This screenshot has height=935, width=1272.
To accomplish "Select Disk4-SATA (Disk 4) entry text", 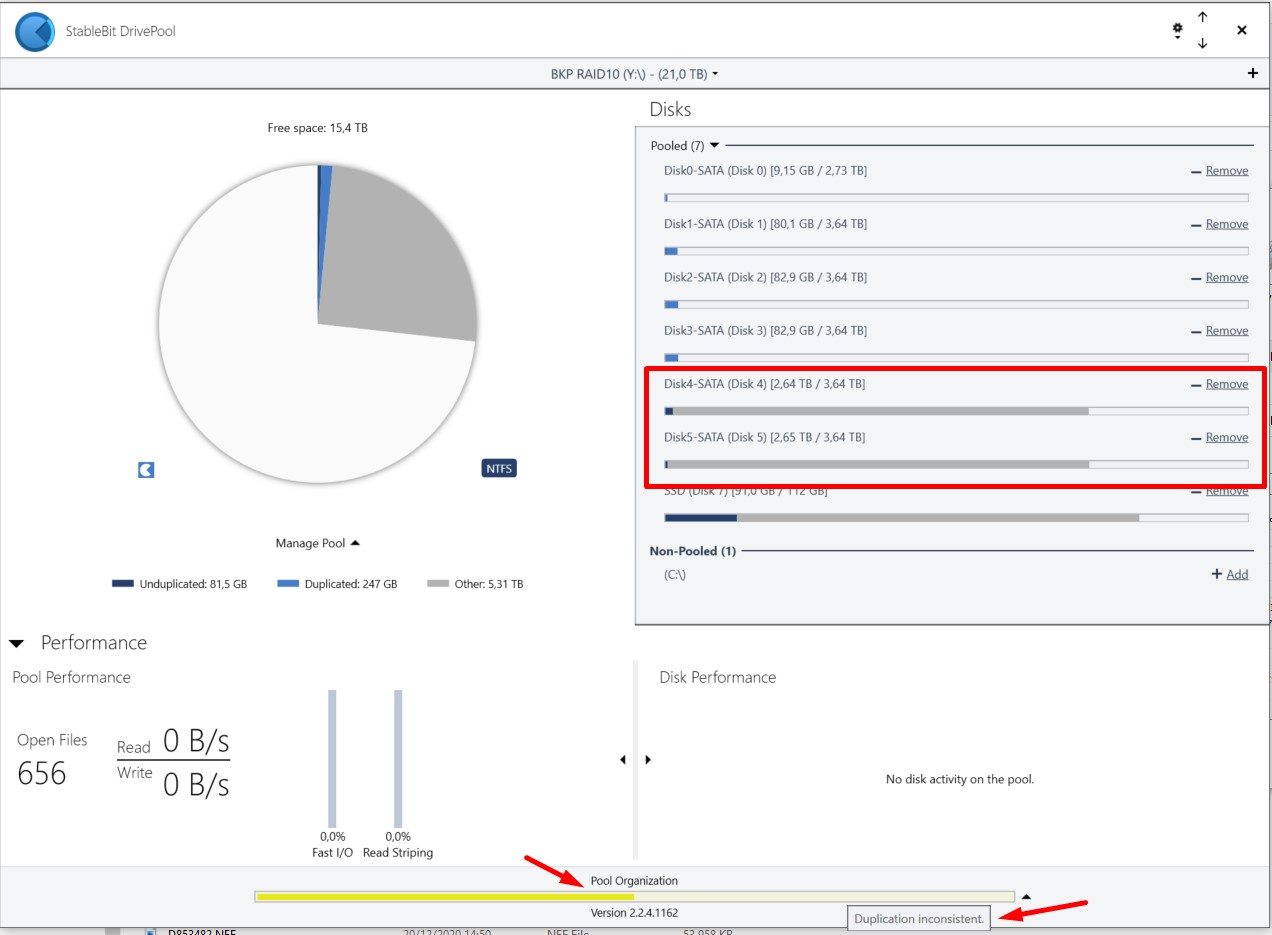I will [765, 384].
